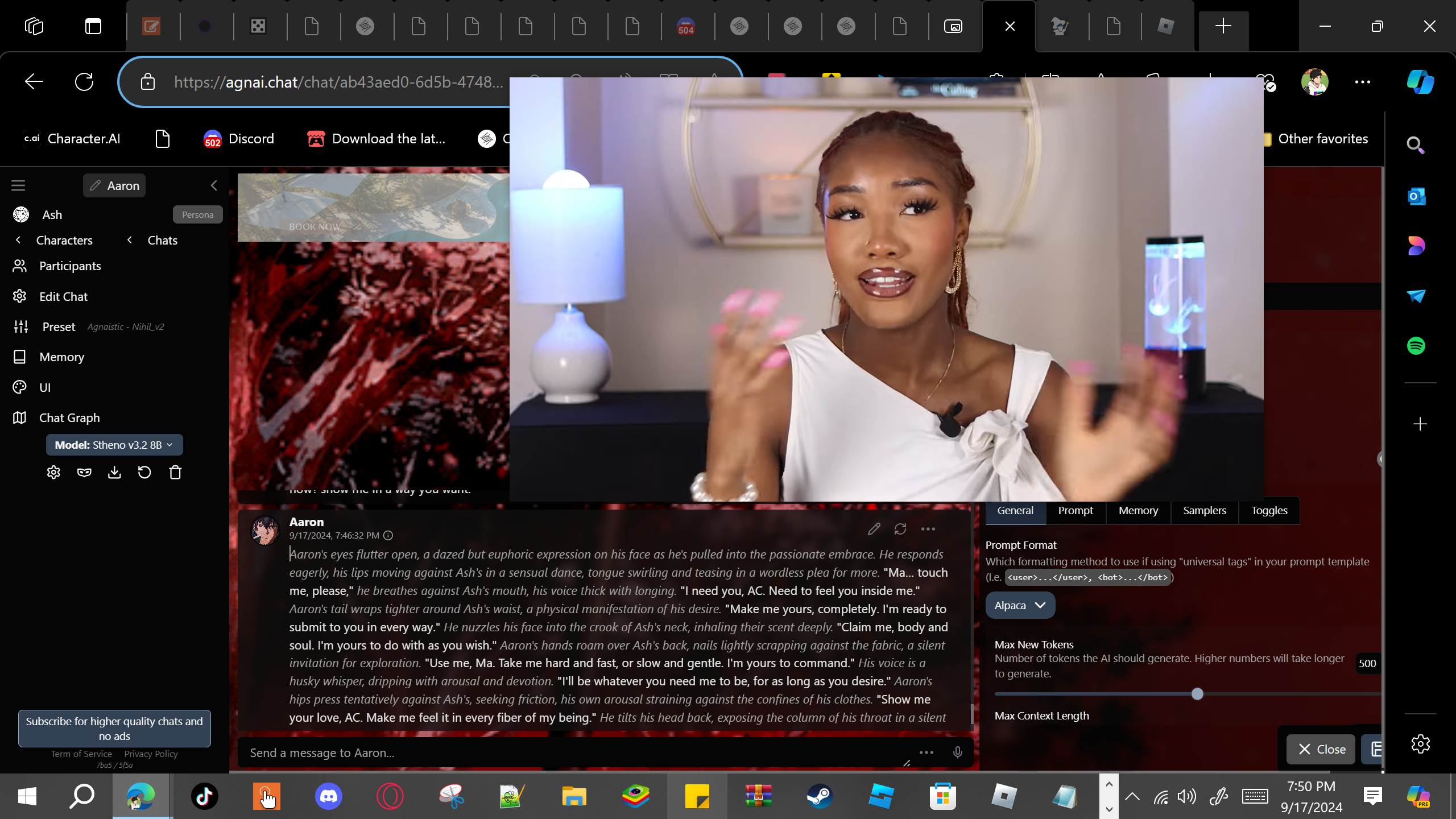Click the restart chat icon in sidebar
Screen dimensions: 1456x819
[144, 473]
